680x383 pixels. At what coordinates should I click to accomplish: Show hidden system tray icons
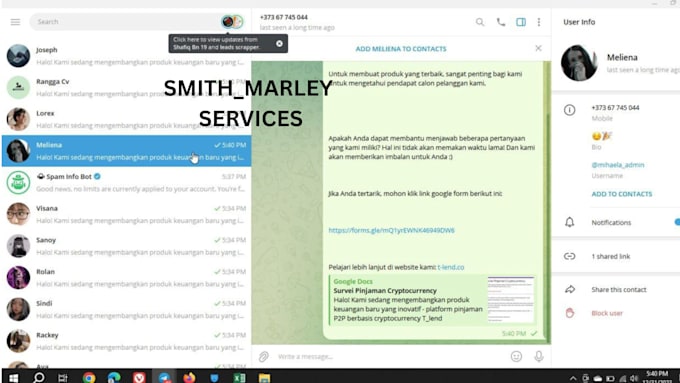(x=572, y=378)
